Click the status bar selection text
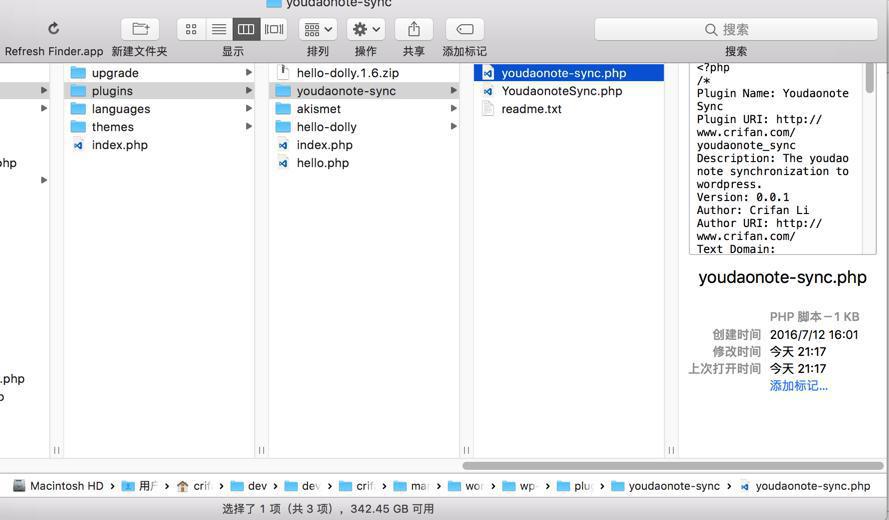The width and height of the screenshot is (889, 520). click(x=328, y=509)
